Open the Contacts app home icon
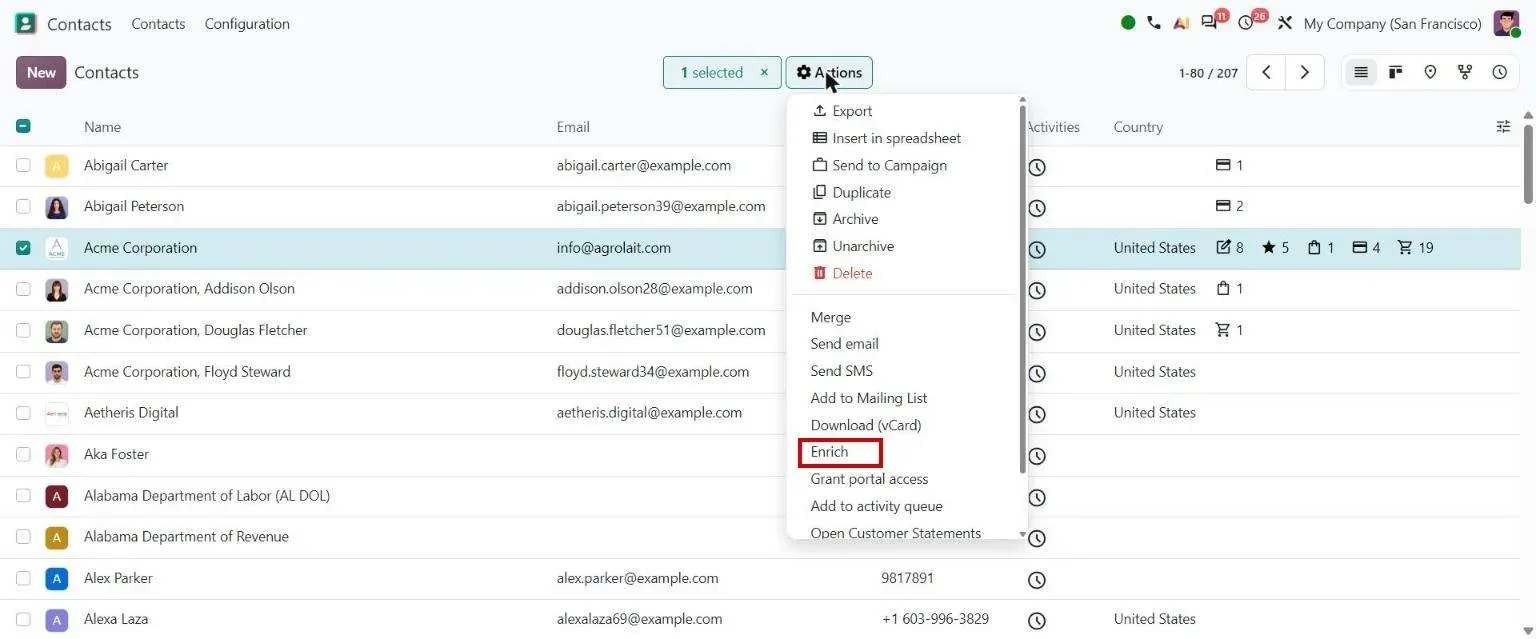The width and height of the screenshot is (1536, 639). tap(26, 23)
